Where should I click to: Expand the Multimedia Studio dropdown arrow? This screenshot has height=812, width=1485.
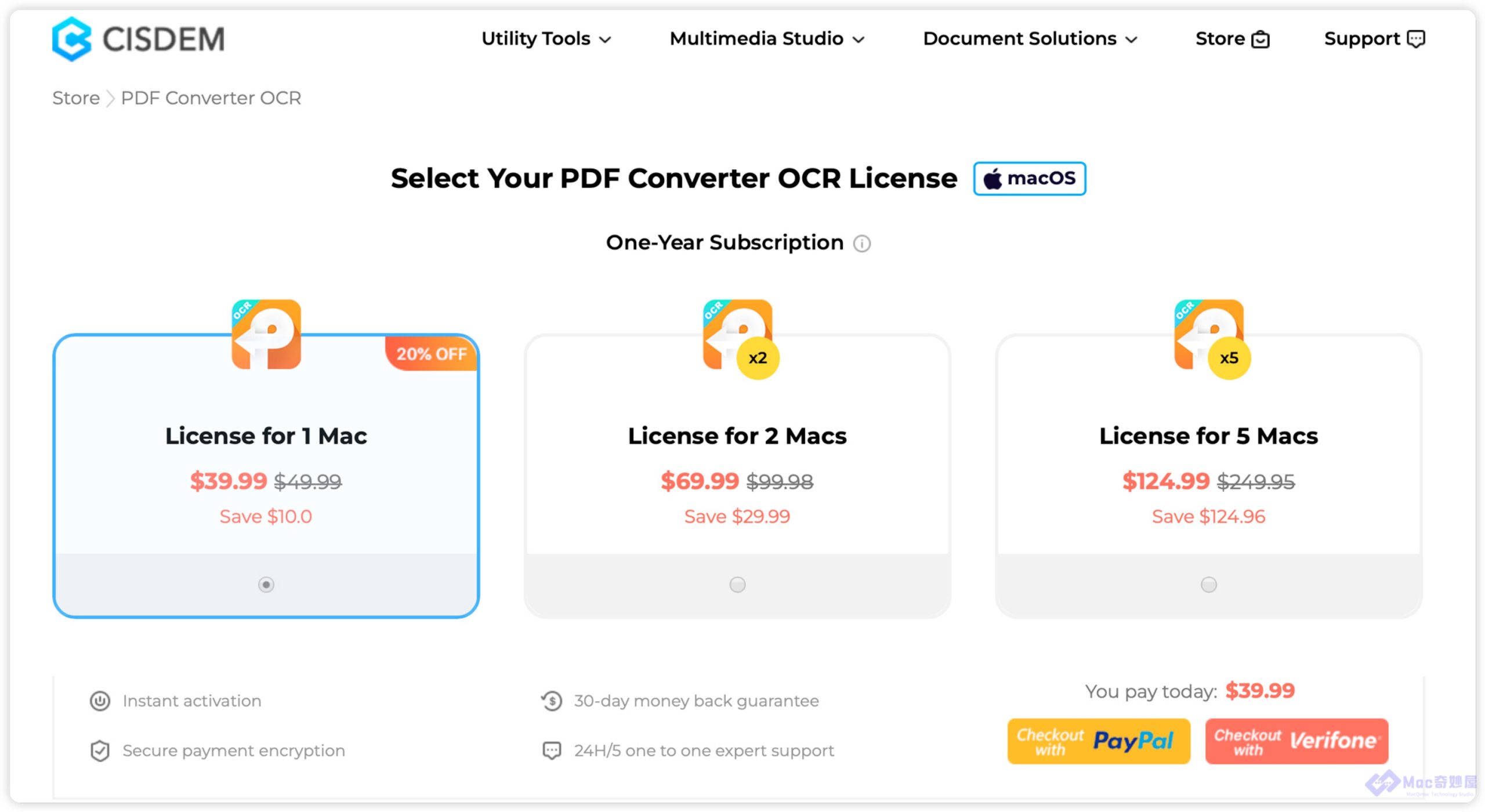[x=859, y=39]
